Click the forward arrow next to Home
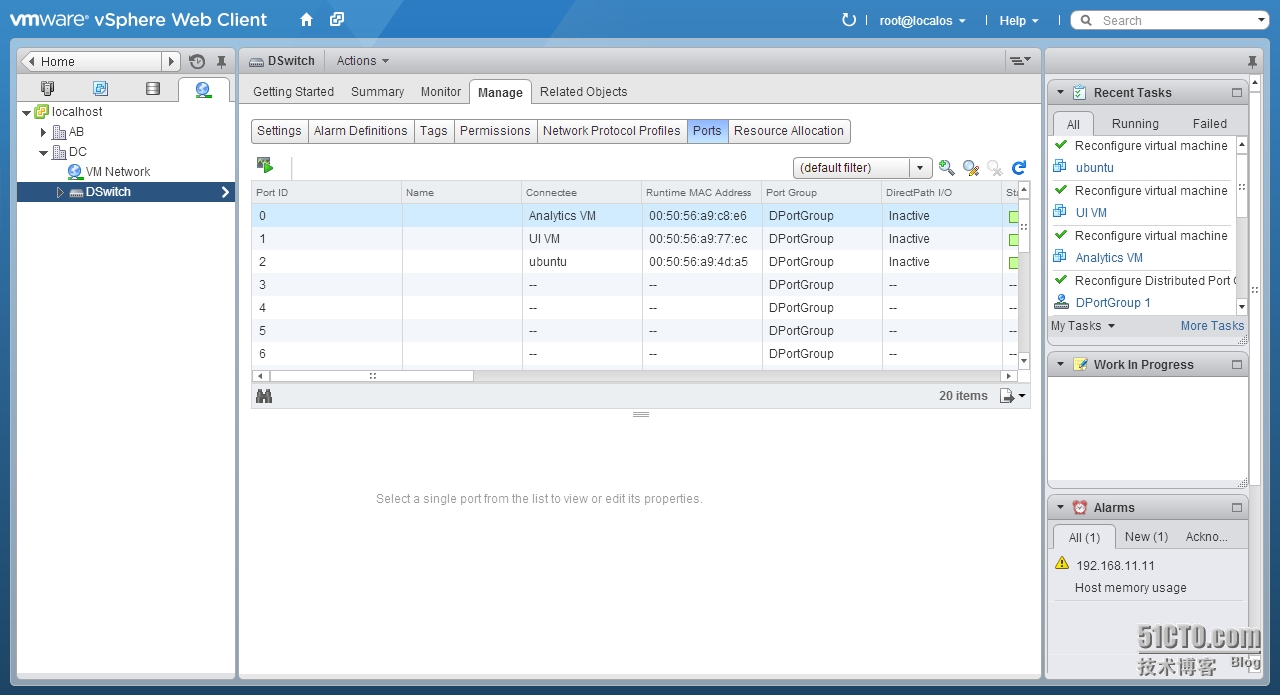 [172, 62]
